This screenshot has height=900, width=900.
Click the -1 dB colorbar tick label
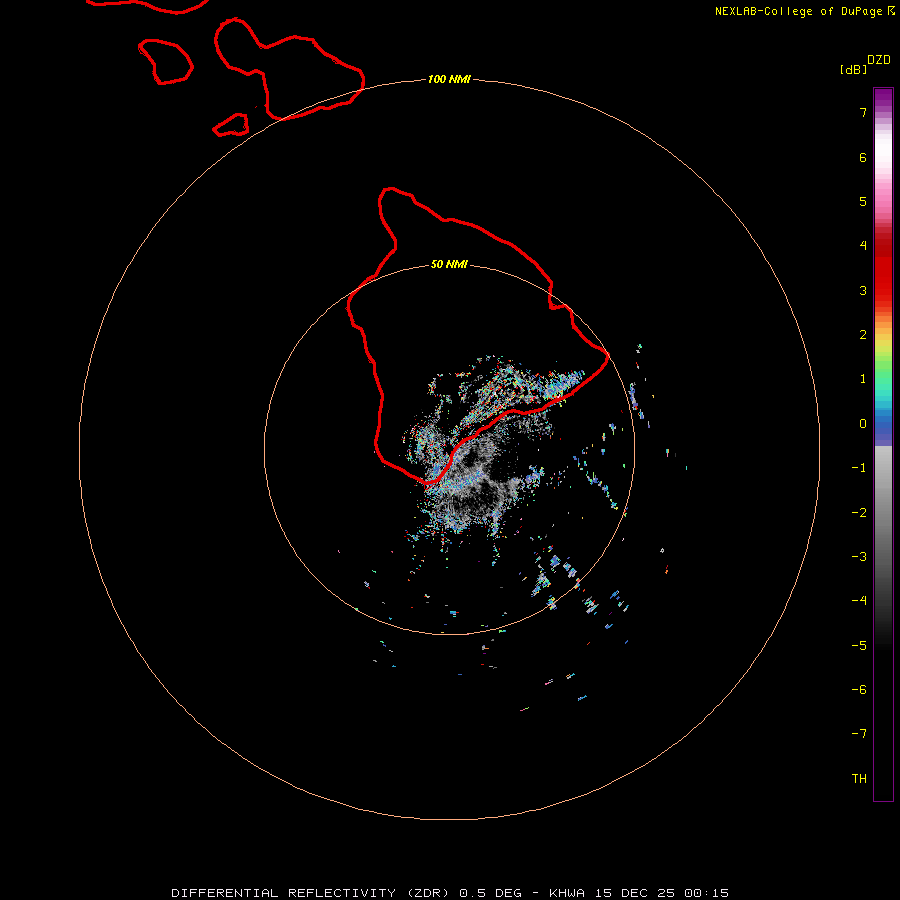coord(859,468)
